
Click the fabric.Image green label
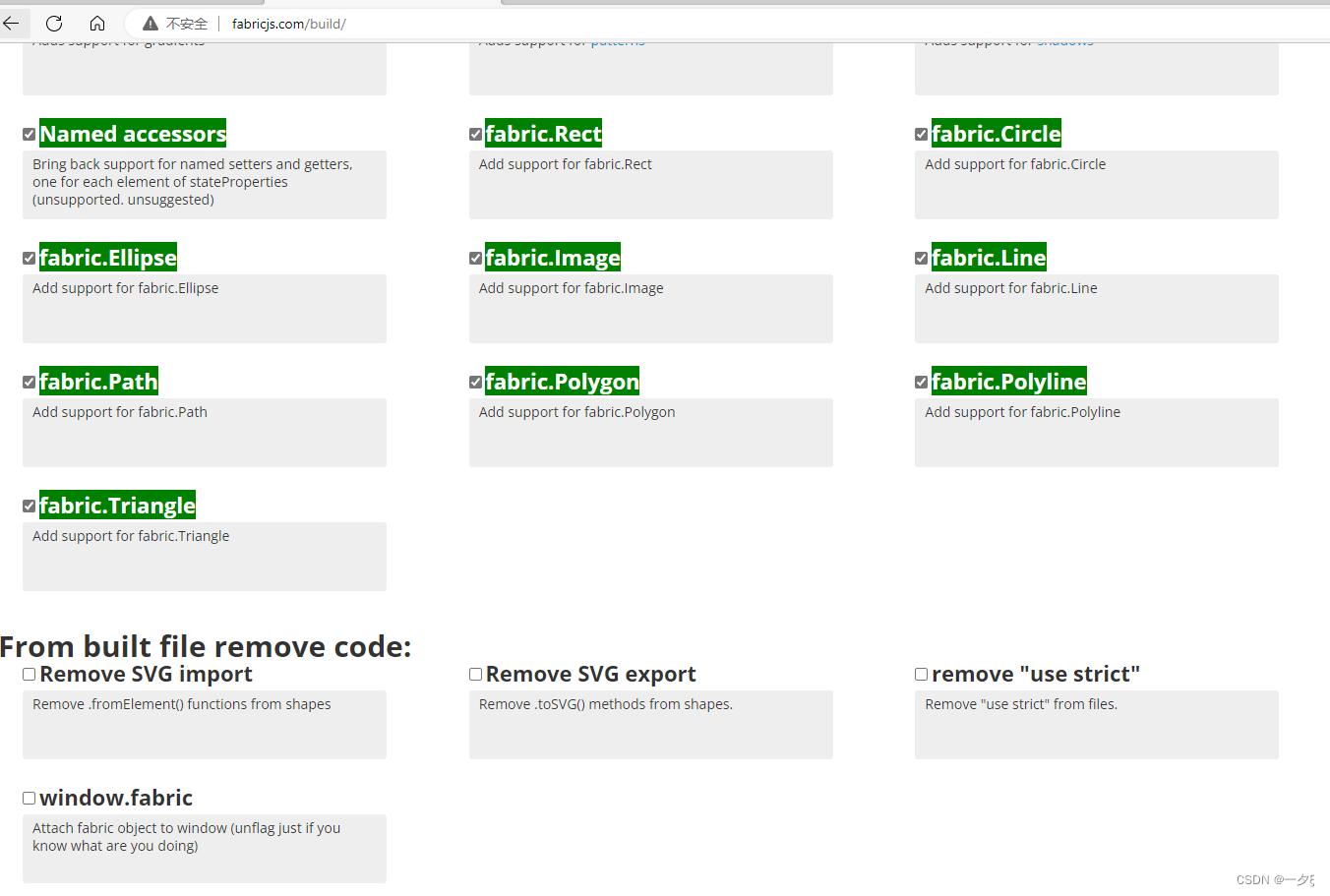(553, 257)
